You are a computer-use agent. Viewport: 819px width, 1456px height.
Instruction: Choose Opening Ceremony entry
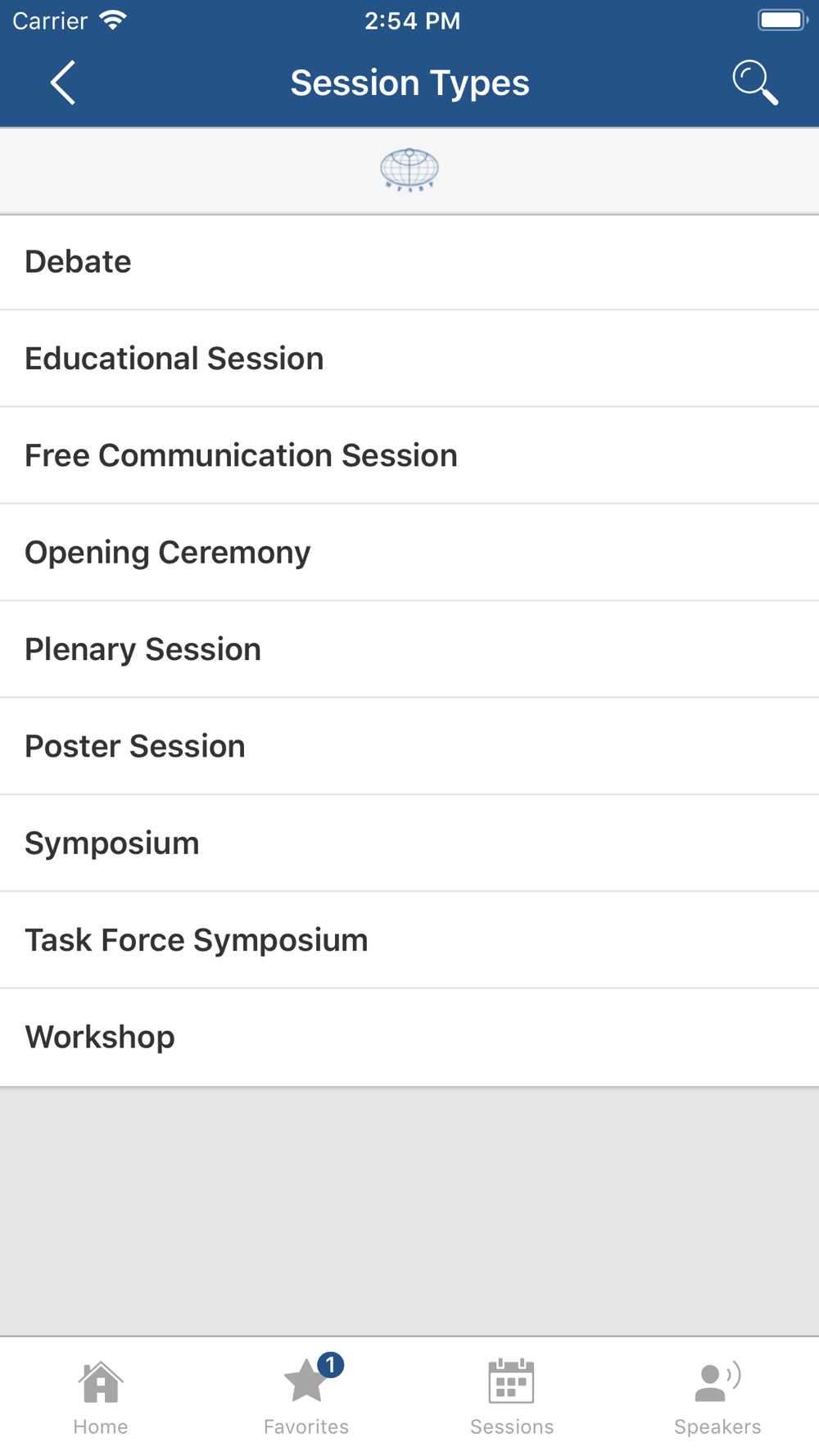coord(409,553)
